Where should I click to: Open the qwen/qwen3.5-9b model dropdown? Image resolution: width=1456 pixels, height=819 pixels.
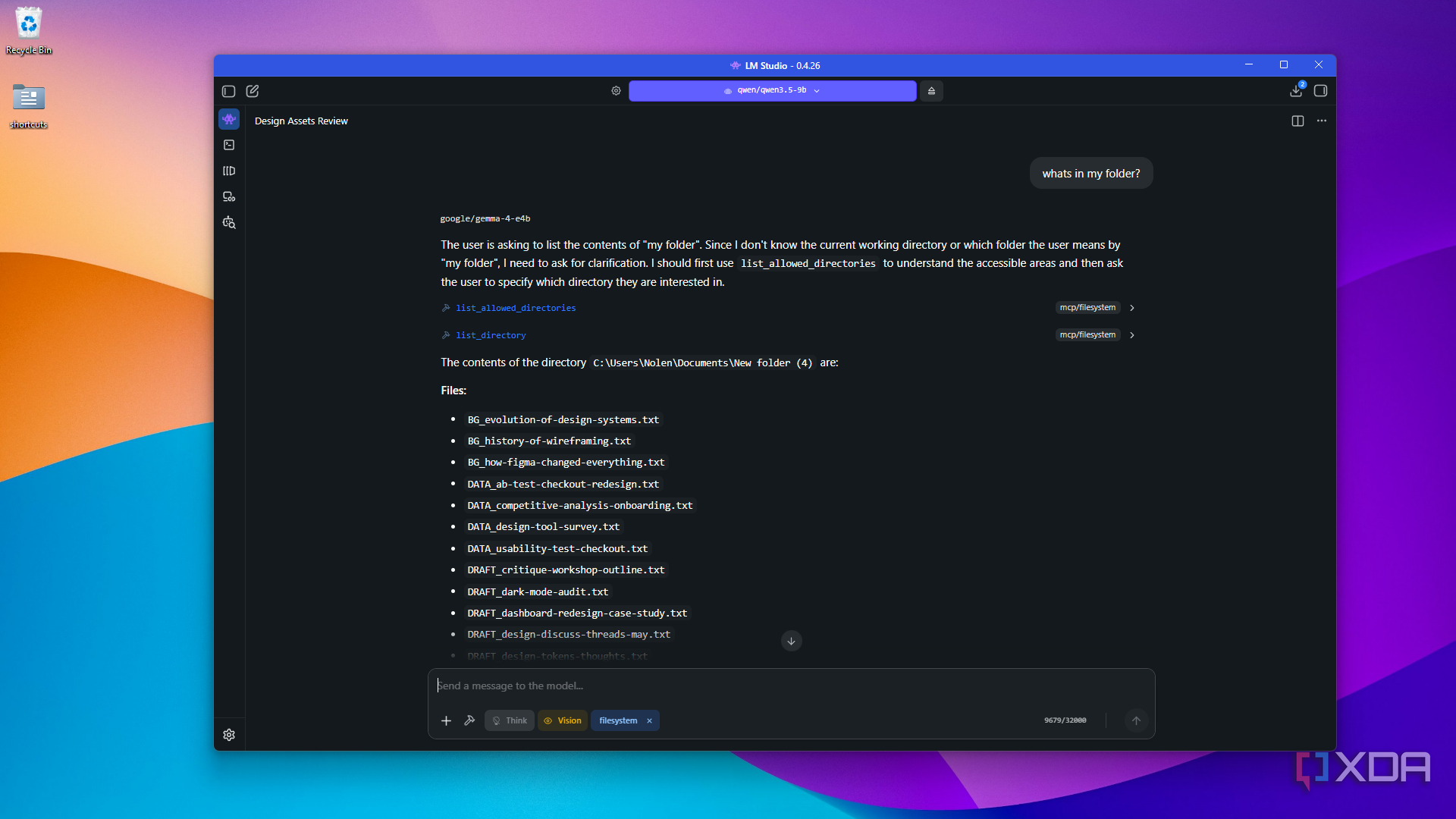[772, 90]
